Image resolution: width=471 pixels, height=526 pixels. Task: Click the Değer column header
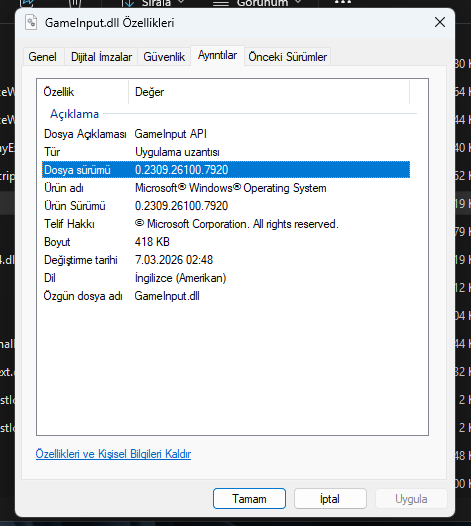(x=269, y=92)
